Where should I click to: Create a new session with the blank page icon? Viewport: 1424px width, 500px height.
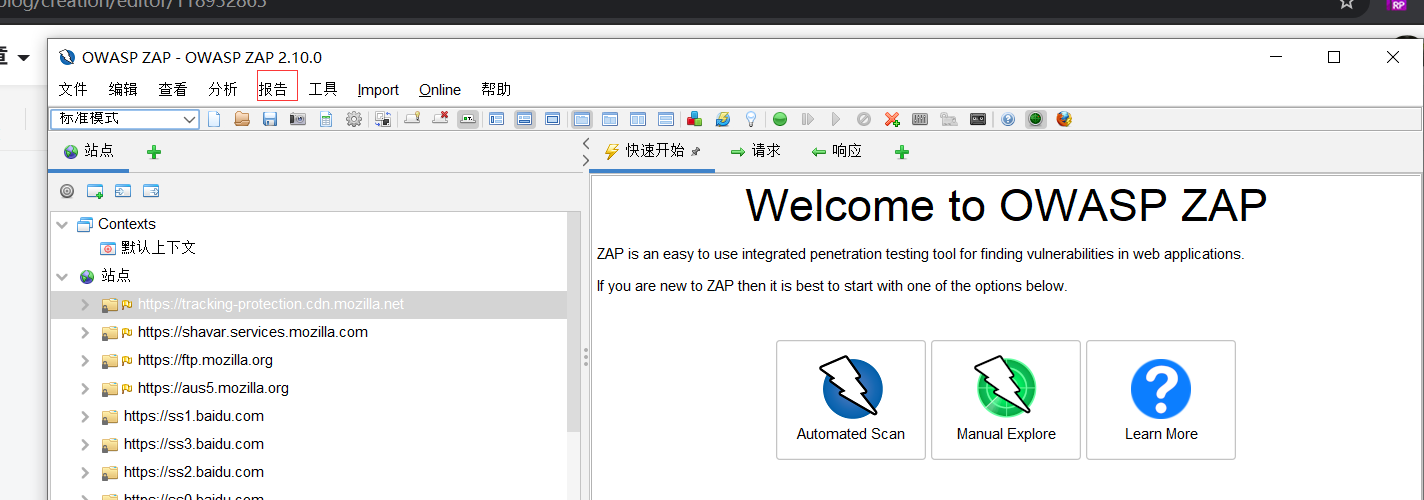[214, 119]
